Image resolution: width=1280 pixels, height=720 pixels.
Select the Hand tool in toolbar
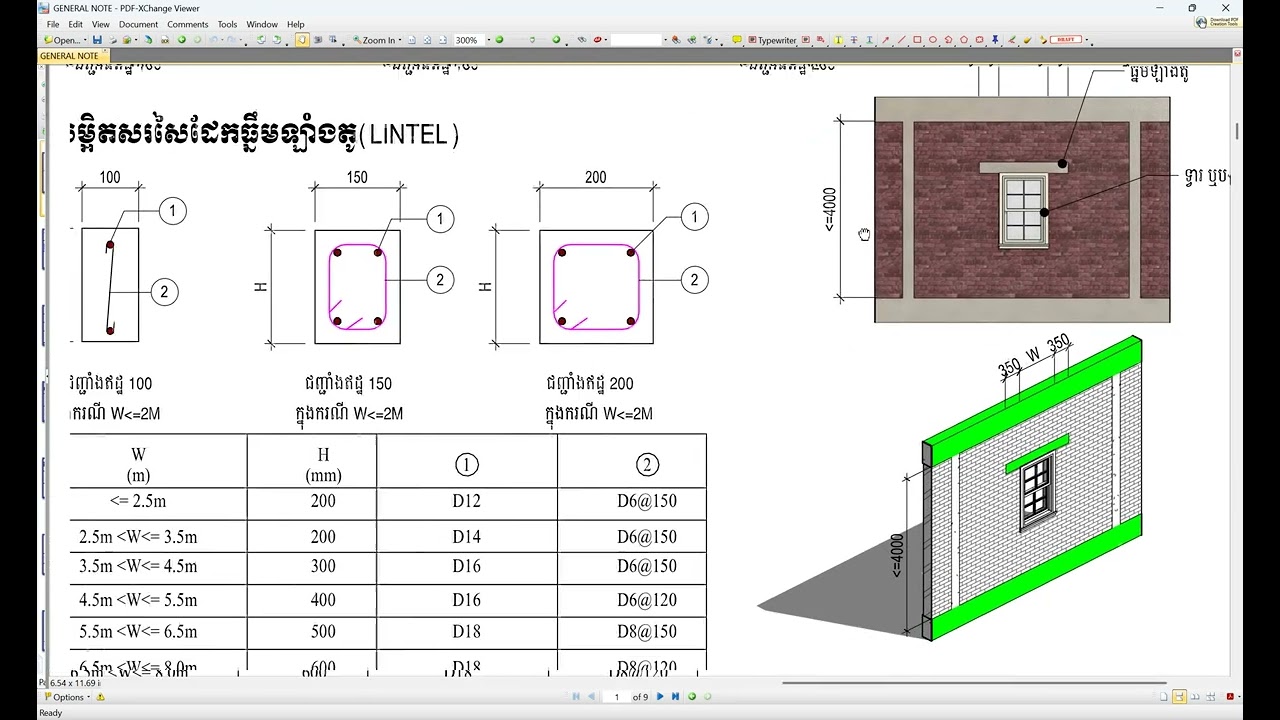click(x=302, y=40)
